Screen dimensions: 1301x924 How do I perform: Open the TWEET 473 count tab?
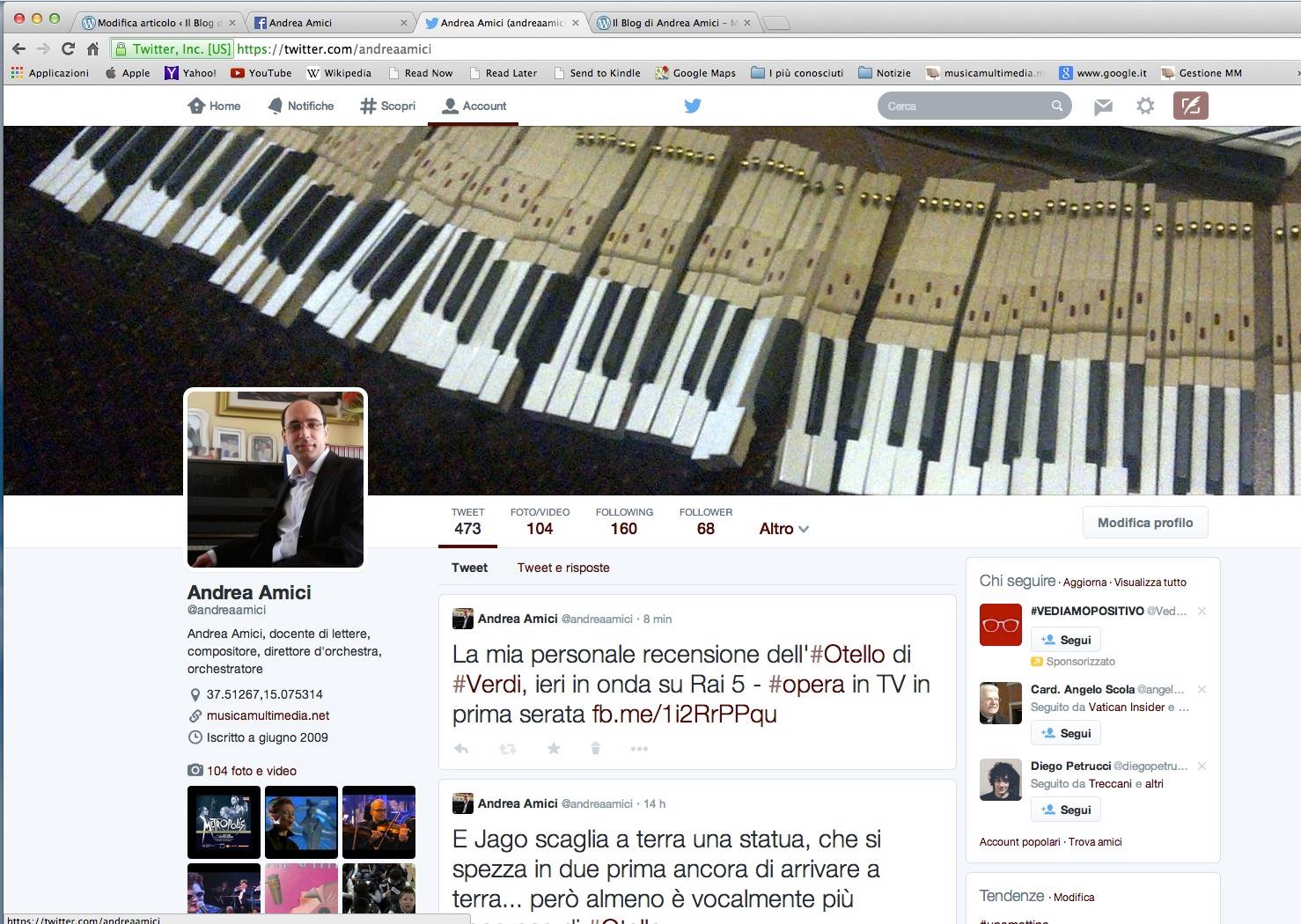pyautogui.click(x=467, y=522)
